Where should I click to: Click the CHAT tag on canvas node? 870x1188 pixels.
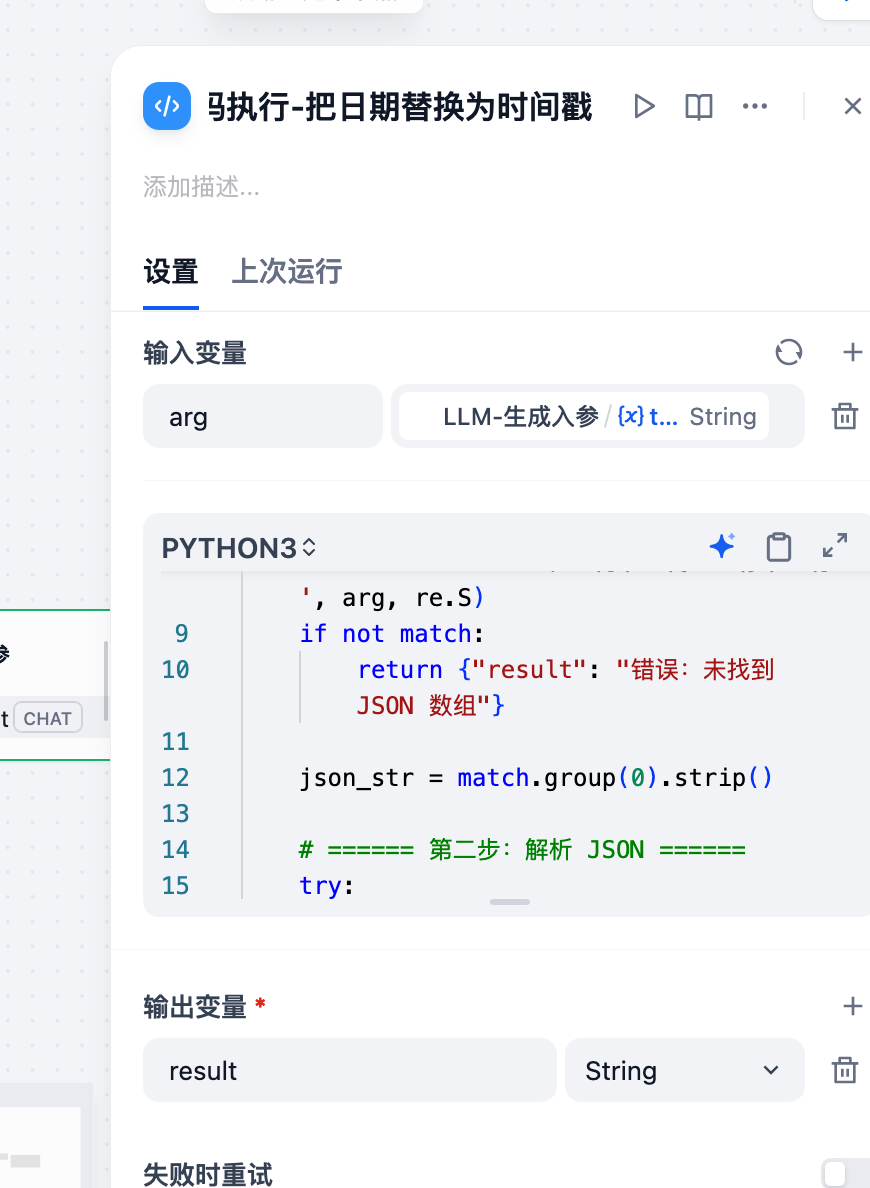47,718
